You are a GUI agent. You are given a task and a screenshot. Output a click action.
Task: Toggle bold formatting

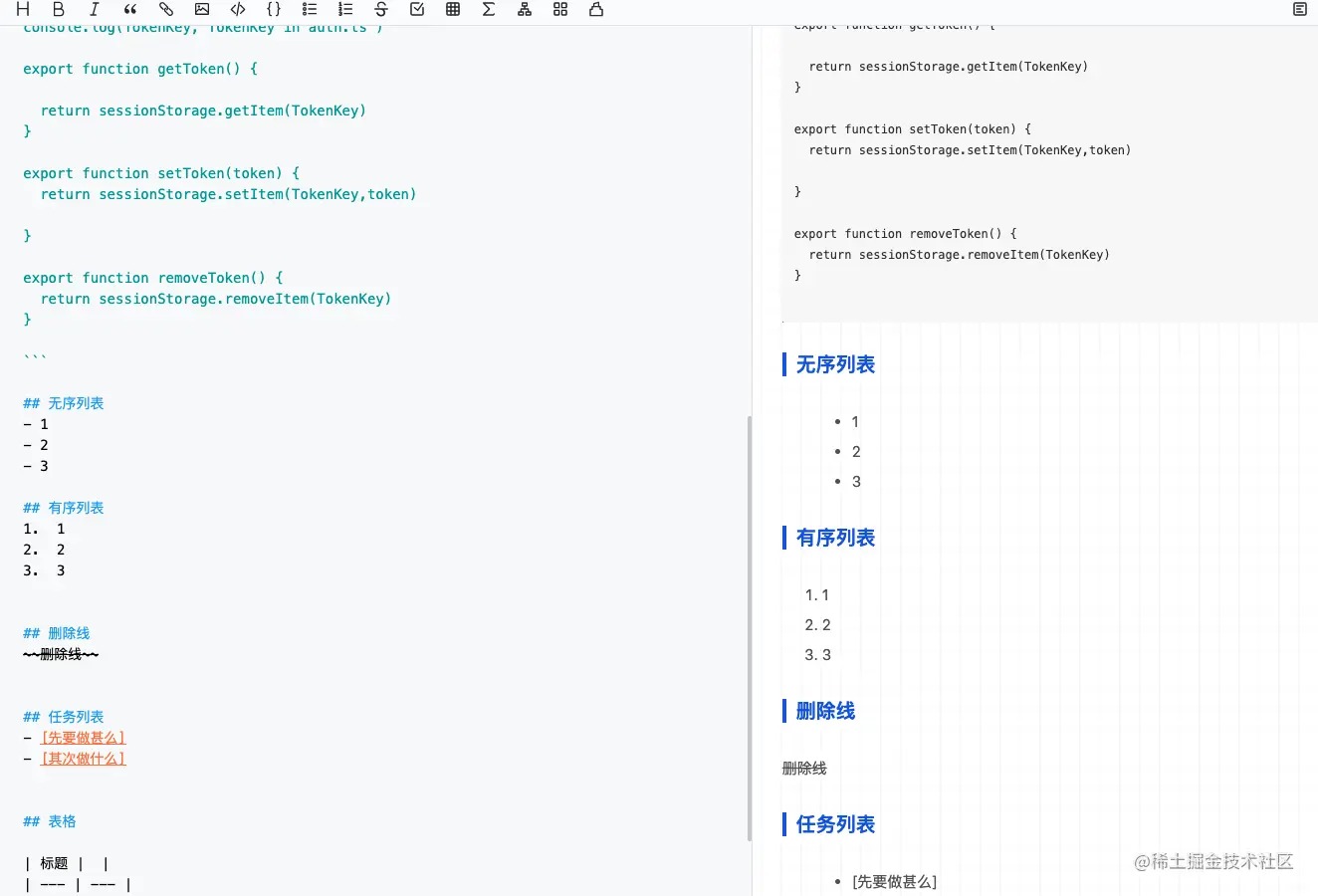[x=59, y=9]
